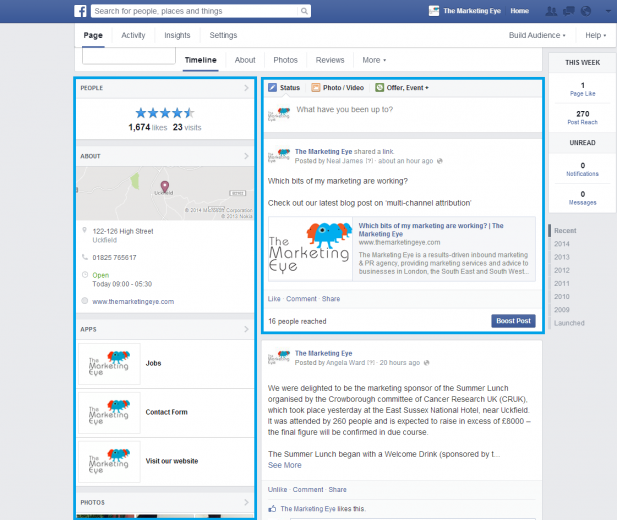617x520 pixels.
Task: Click the Boost Post button
Action: tap(513, 321)
